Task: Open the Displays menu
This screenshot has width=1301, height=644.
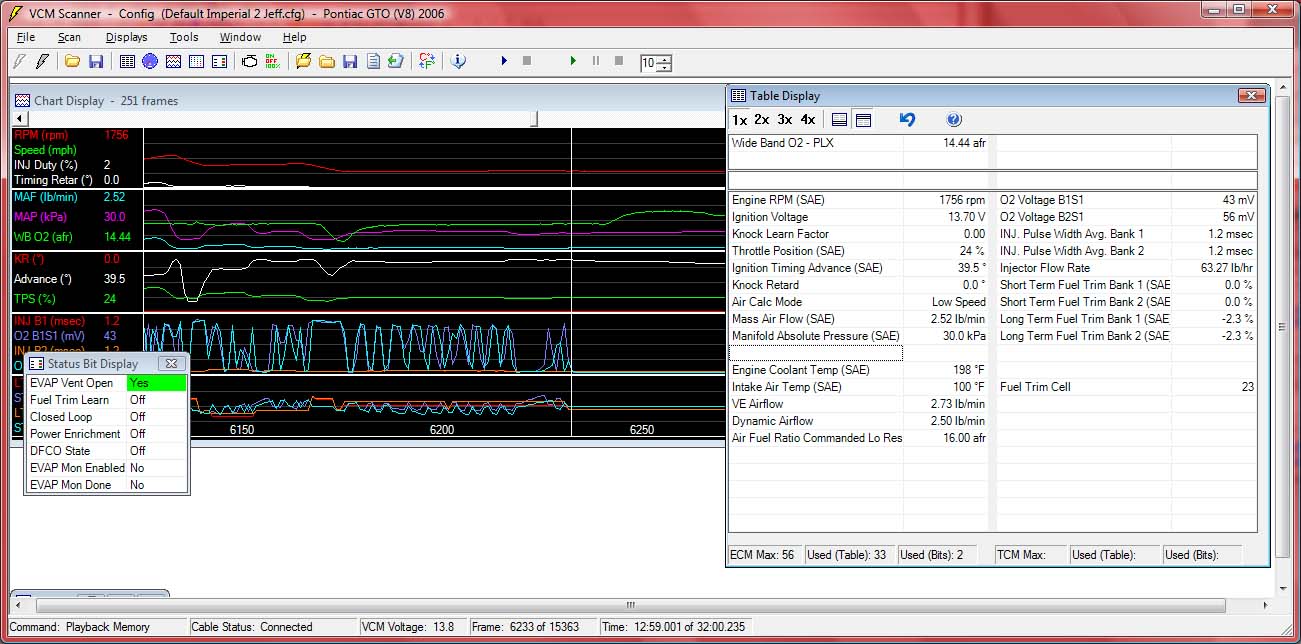Action: click(x=126, y=37)
